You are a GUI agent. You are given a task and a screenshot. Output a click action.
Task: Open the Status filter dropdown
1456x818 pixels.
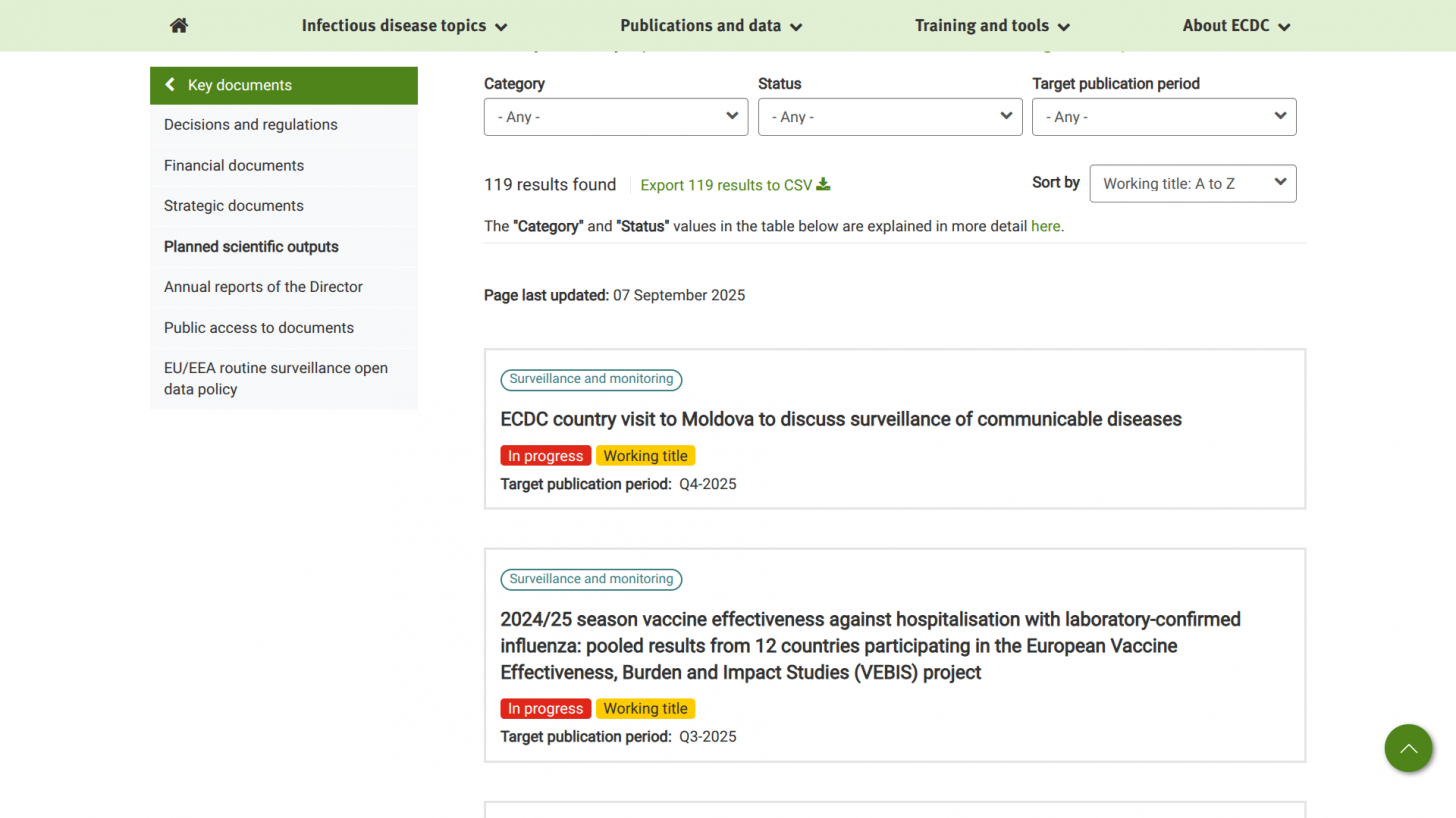coord(890,117)
